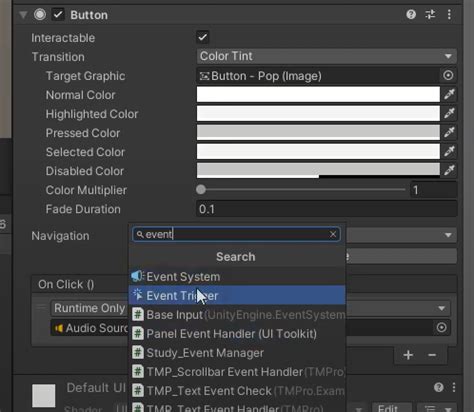Click the Navigation label
Image resolution: width=474 pixels, height=412 pixels.
60,236
